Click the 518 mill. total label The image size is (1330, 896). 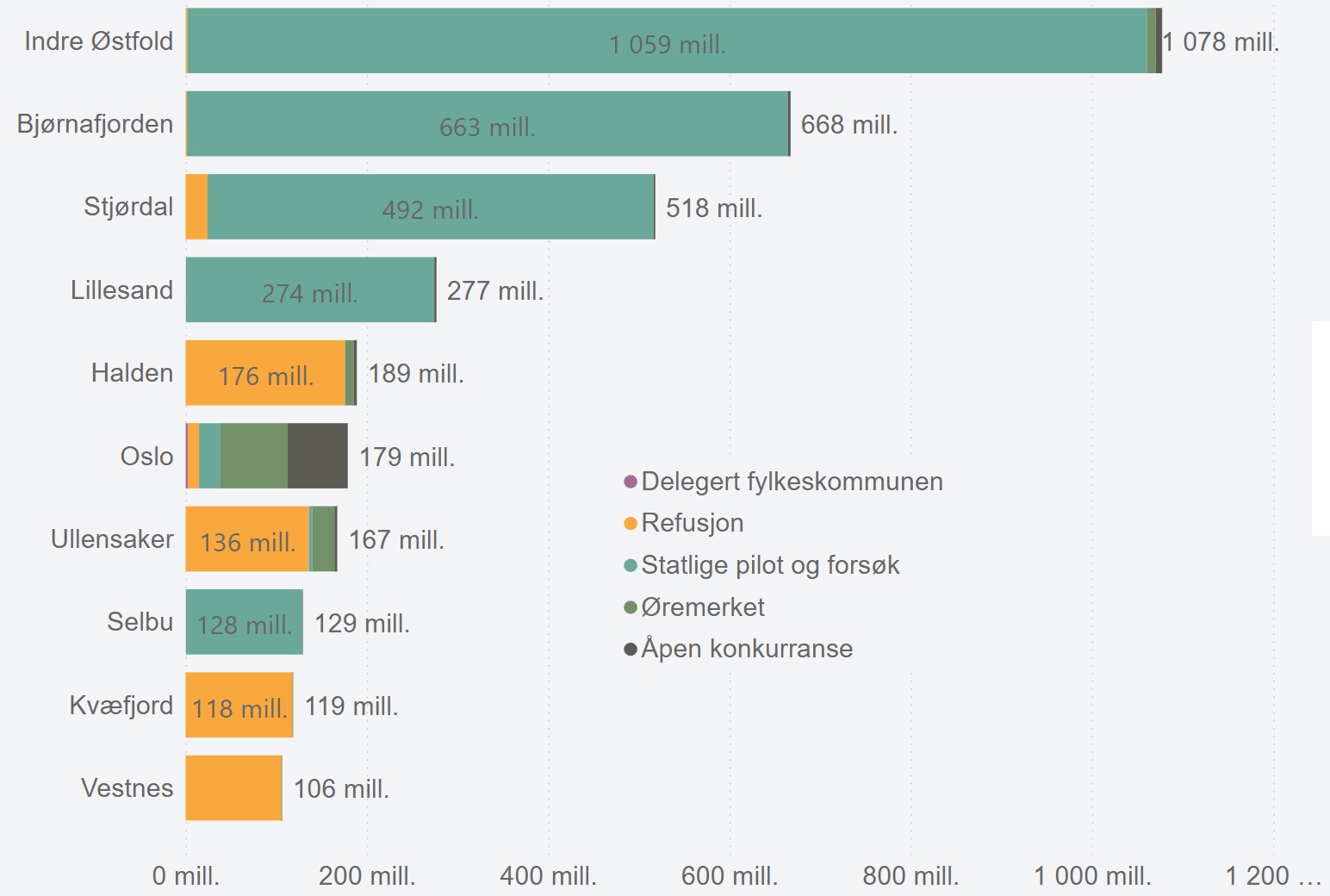pyautogui.click(x=714, y=208)
